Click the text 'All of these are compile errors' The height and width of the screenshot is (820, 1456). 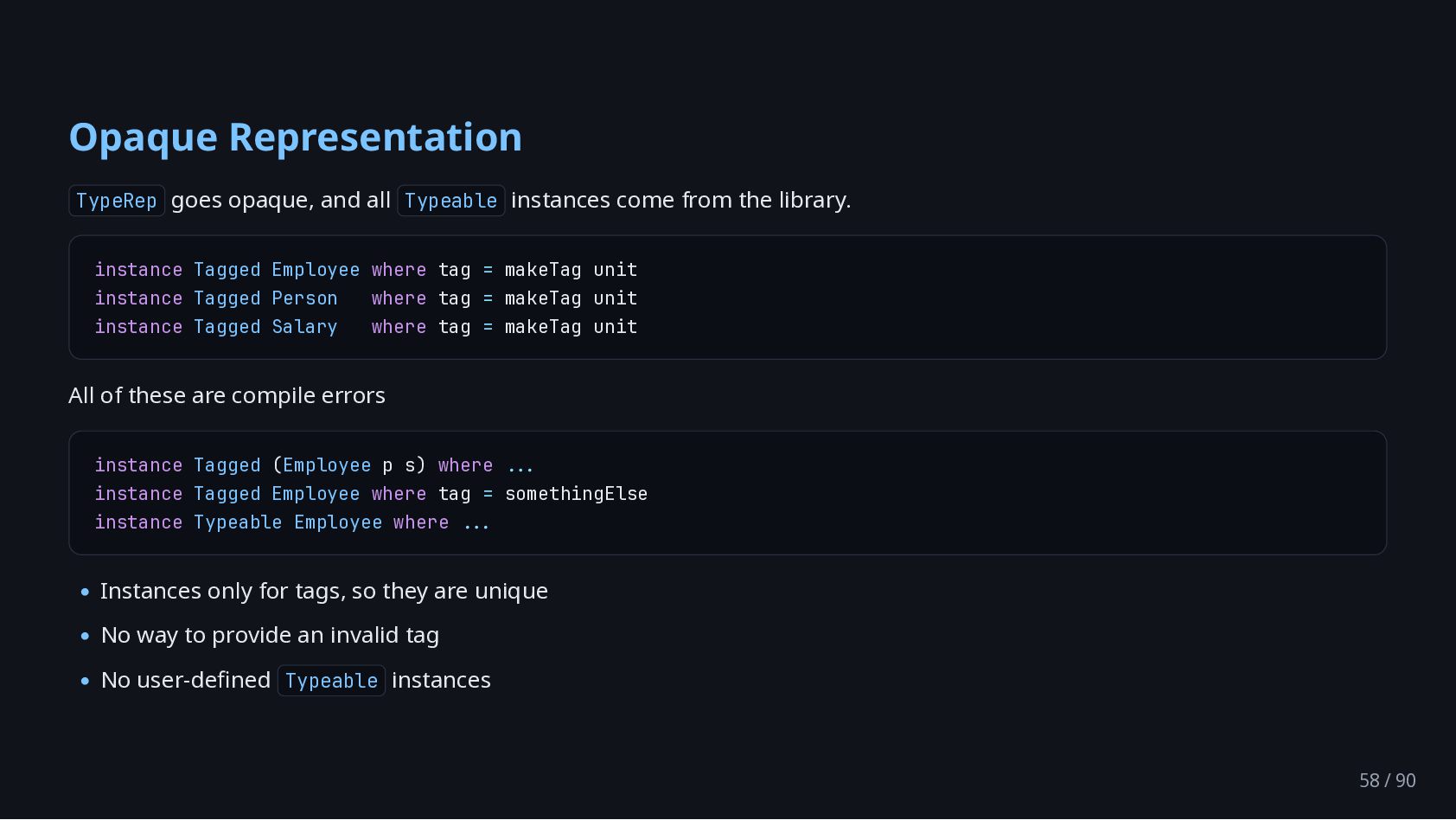point(227,395)
